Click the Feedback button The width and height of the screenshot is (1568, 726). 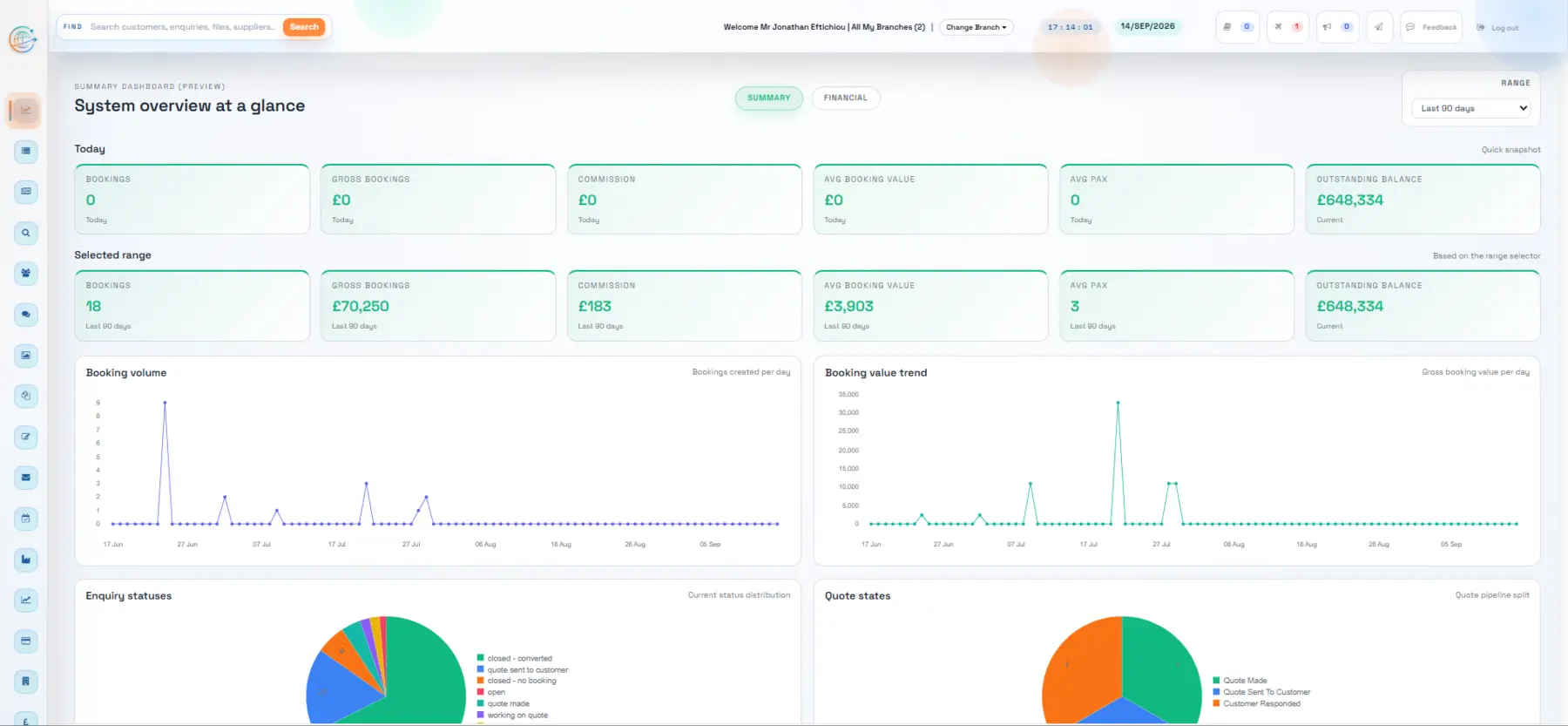(1431, 27)
